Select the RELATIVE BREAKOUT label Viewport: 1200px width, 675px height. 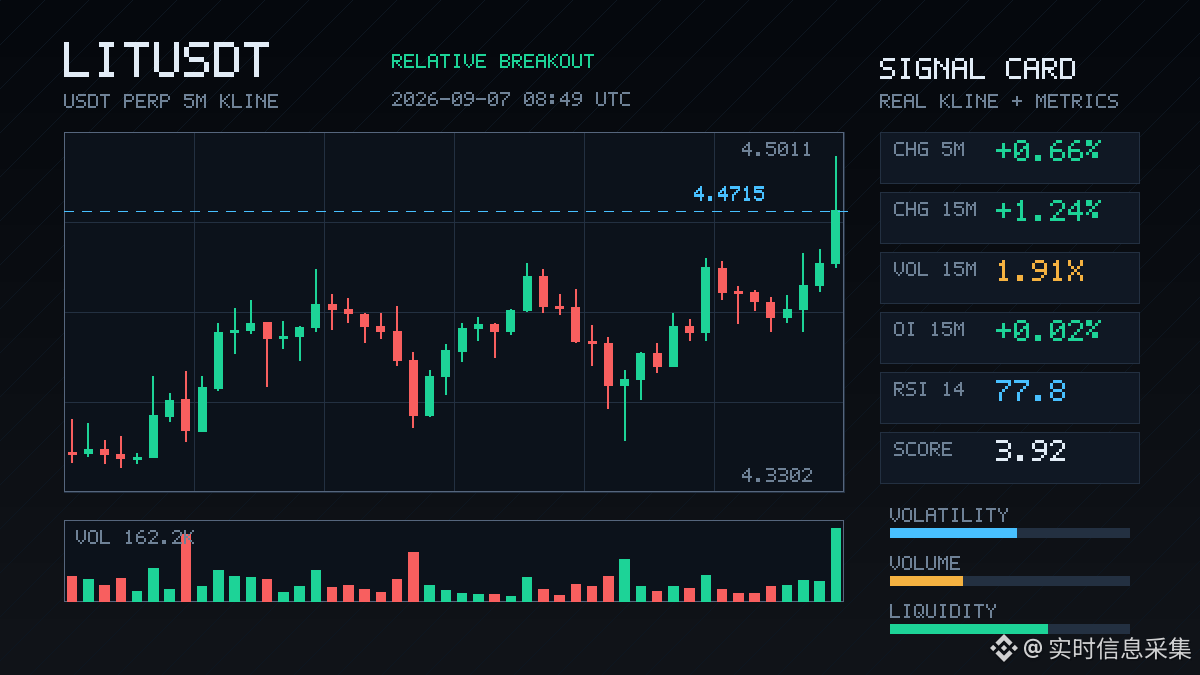coord(492,61)
